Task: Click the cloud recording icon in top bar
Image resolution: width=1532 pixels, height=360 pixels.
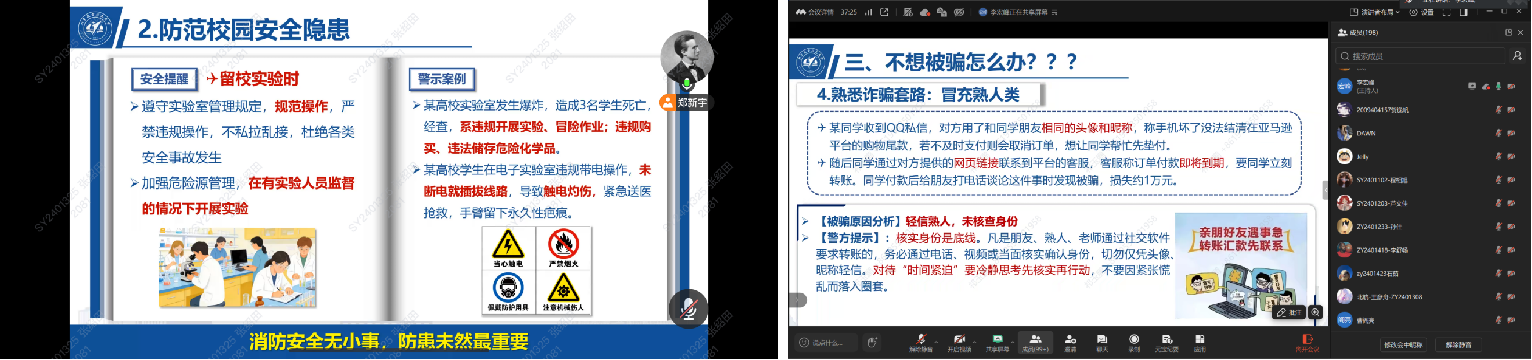Action: click(x=925, y=12)
